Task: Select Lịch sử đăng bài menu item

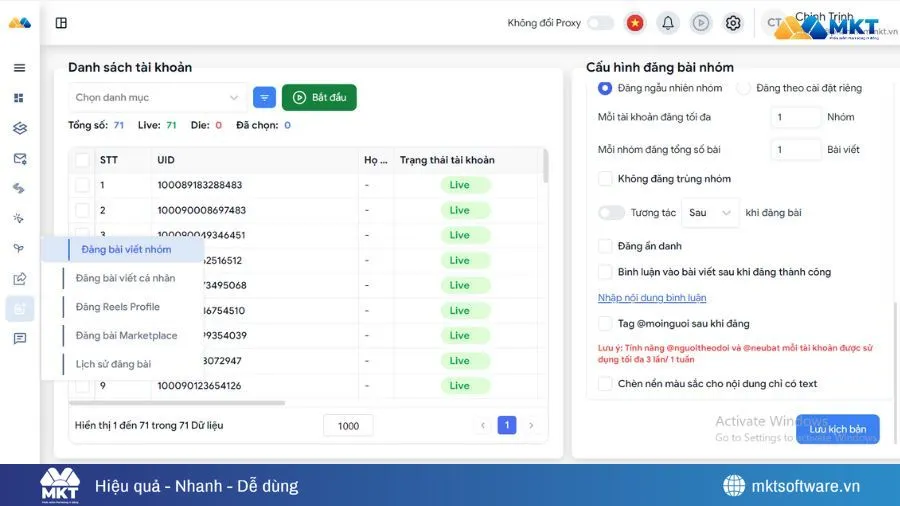Action: pos(113,364)
